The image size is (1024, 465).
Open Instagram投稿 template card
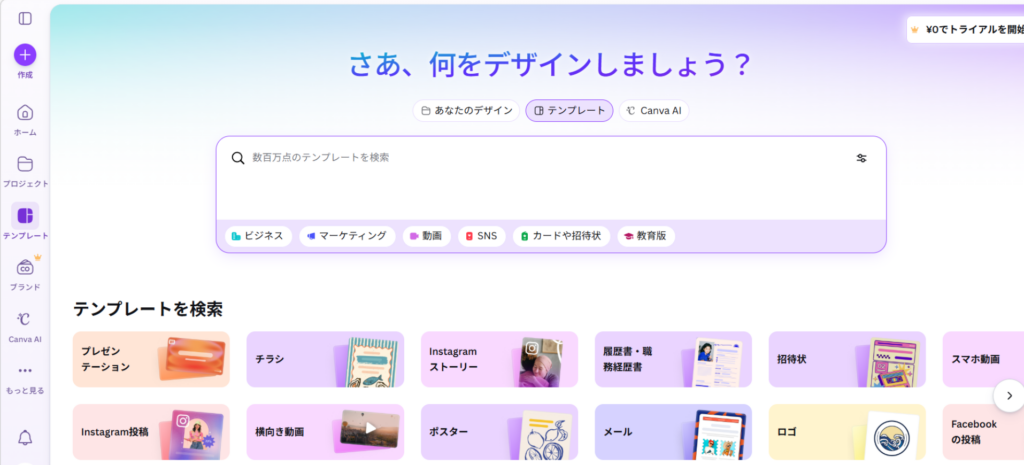click(151, 432)
